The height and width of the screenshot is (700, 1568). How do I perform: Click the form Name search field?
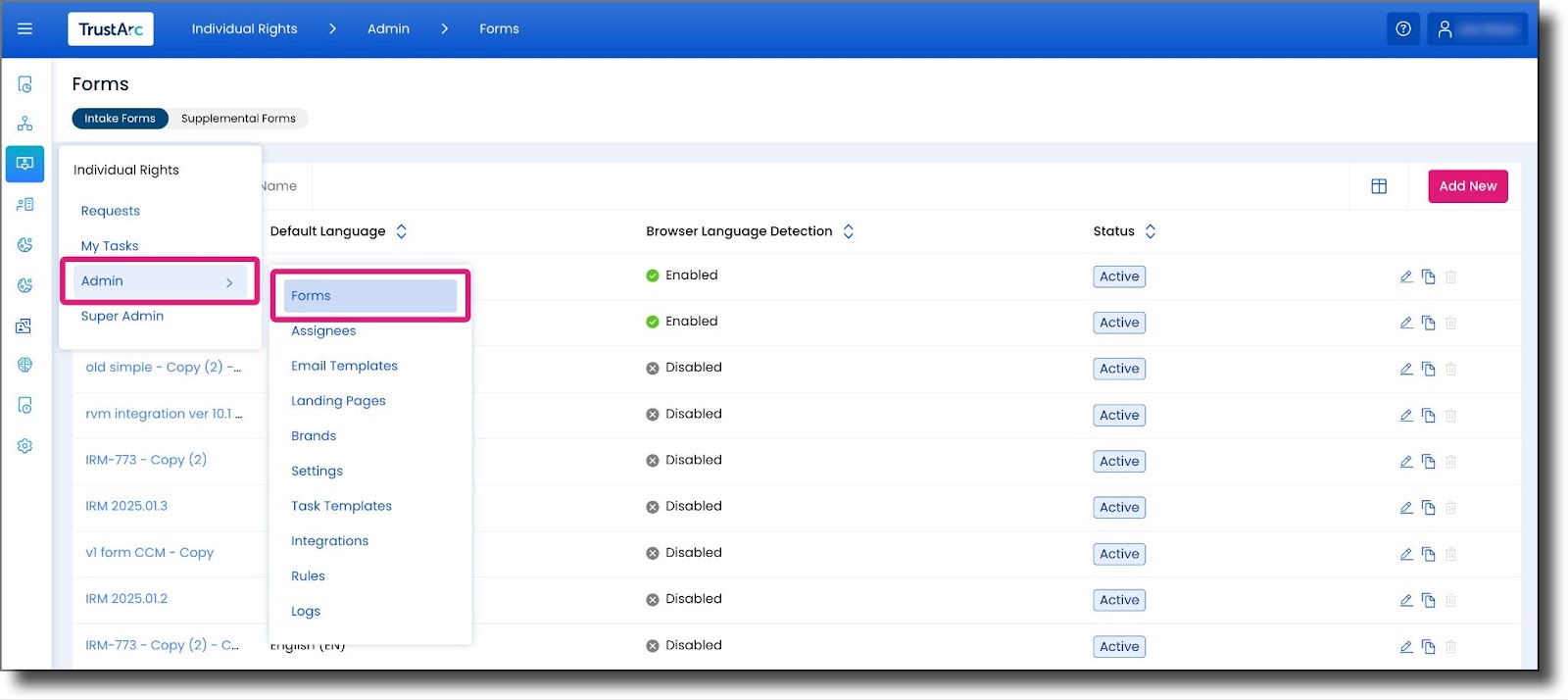pyautogui.click(x=279, y=186)
